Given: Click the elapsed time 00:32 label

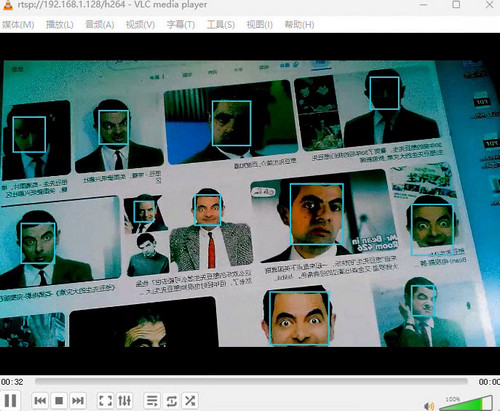Looking at the screenshot, I should 12,382.
